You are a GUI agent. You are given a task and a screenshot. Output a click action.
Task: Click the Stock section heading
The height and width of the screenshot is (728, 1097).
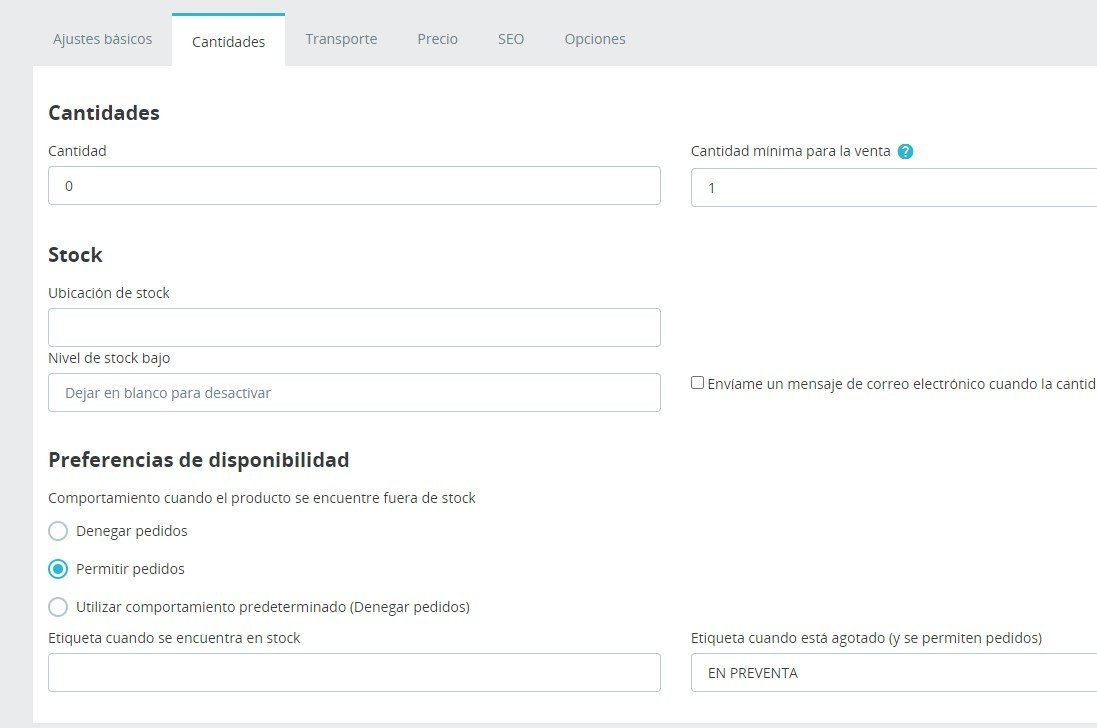pyautogui.click(x=75, y=255)
